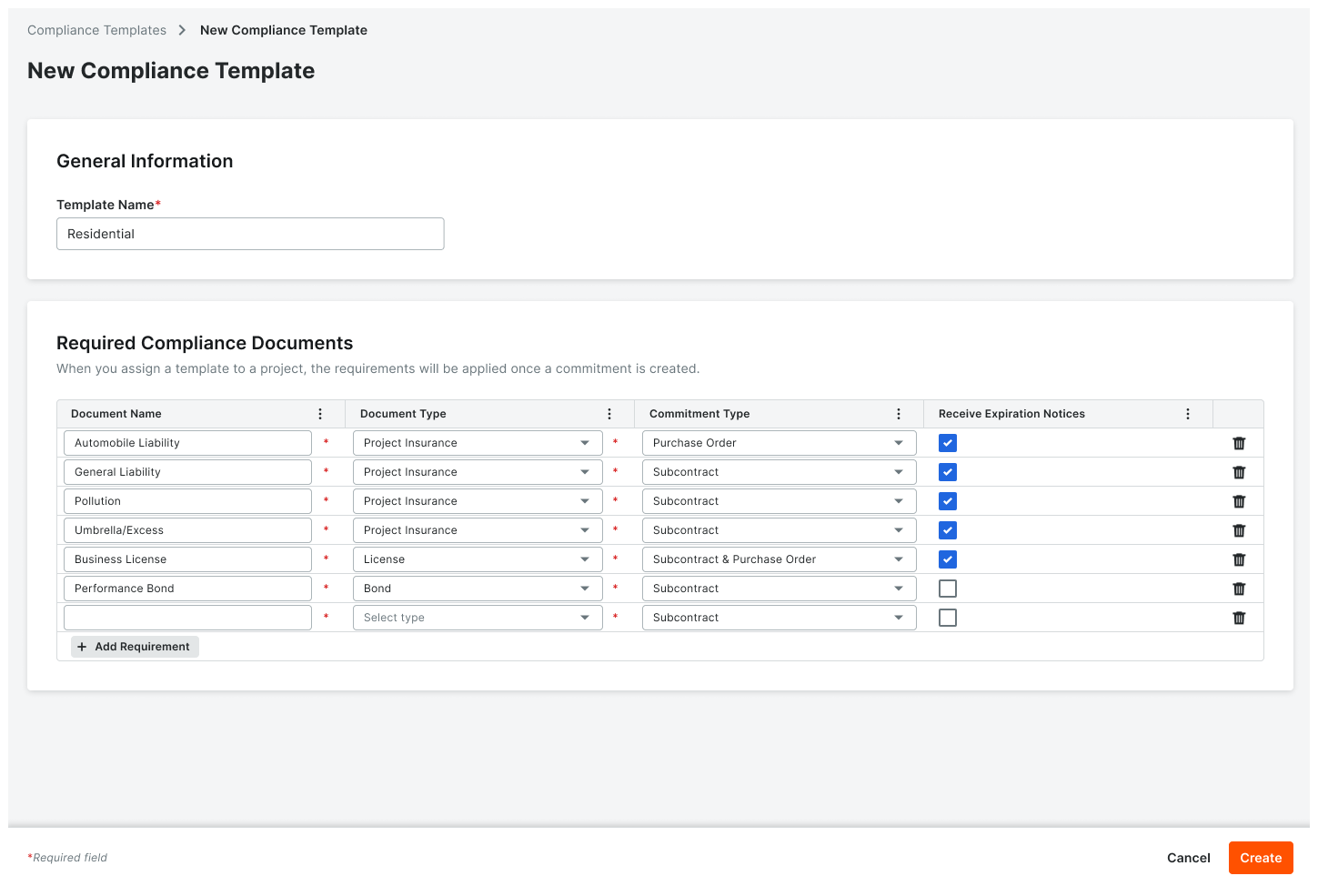The image size is (1318, 896).
Task: Click inside the Template Name field
Action: 250,234
